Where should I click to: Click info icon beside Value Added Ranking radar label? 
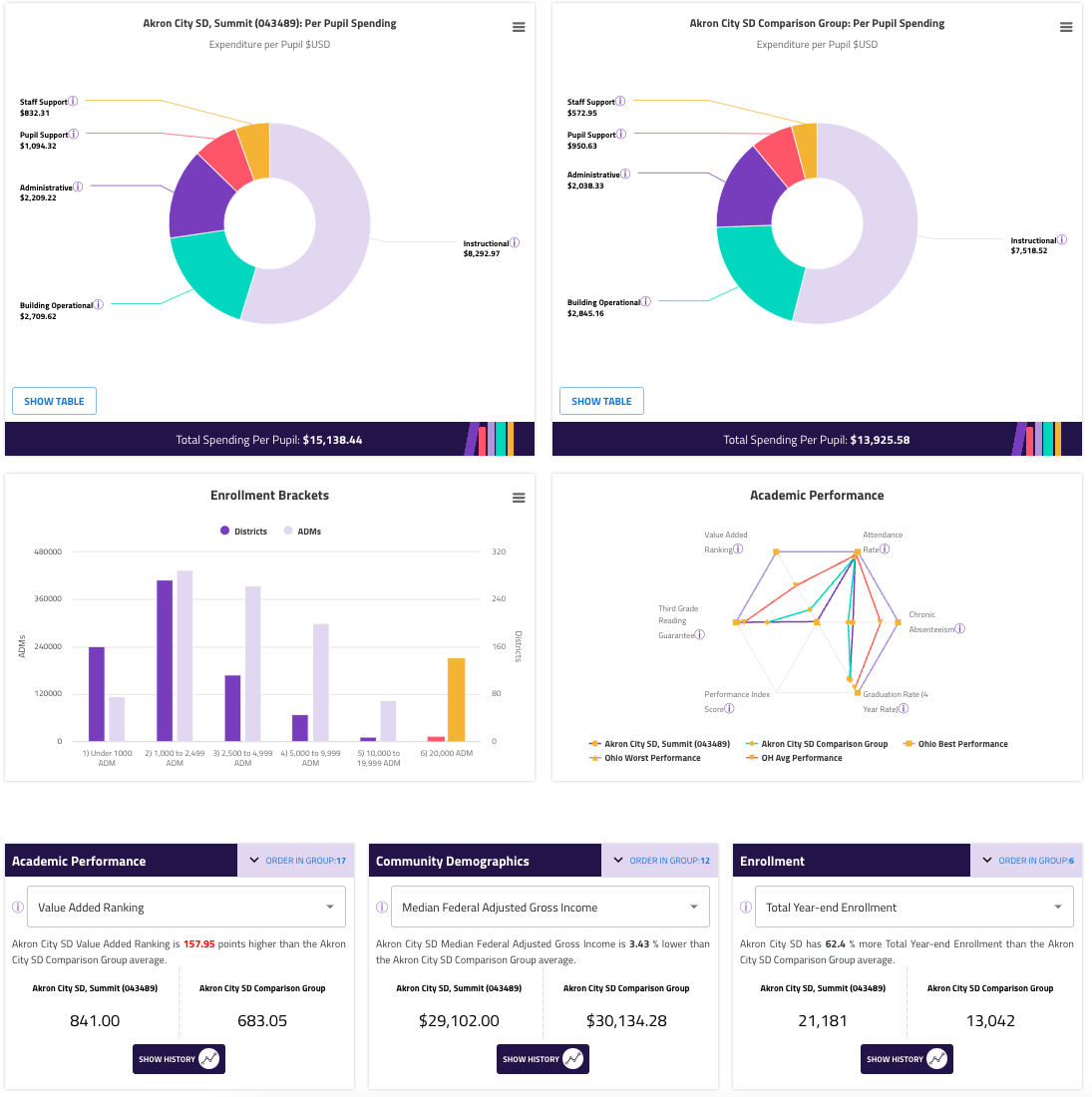click(738, 549)
